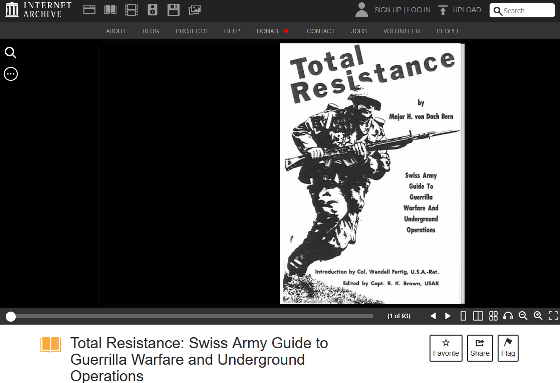The image size is (560, 383).
Task: Open the Audio (speaker) media icon
Action: click(152, 10)
